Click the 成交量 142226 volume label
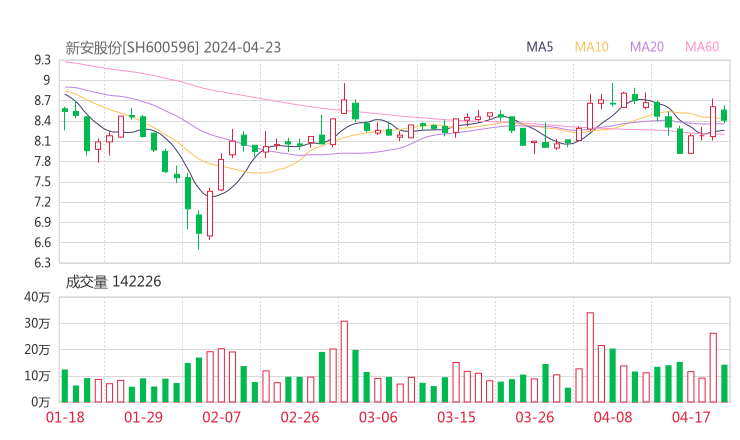The image size is (740, 440). (x=113, y=282)
